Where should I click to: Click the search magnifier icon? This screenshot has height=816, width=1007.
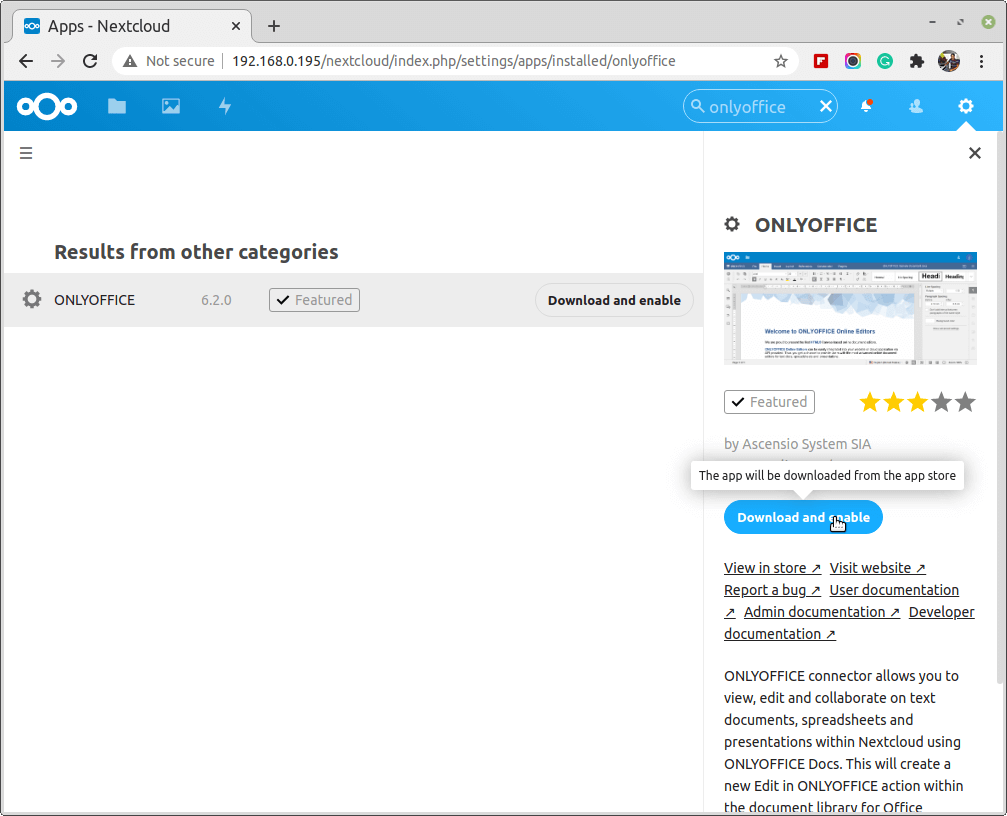click(x=697, y=106)
